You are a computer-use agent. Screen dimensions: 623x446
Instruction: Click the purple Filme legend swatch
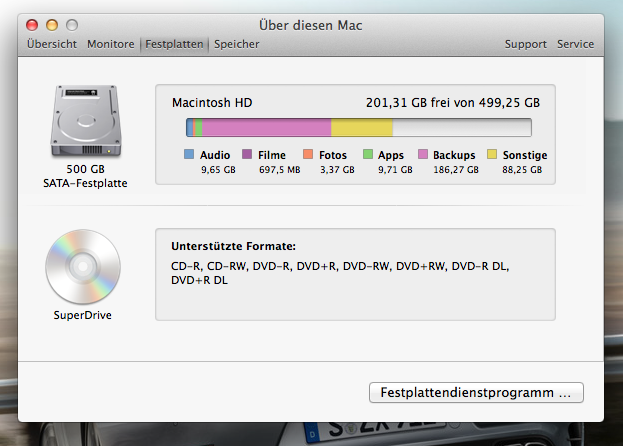click(x=247, y=154)
